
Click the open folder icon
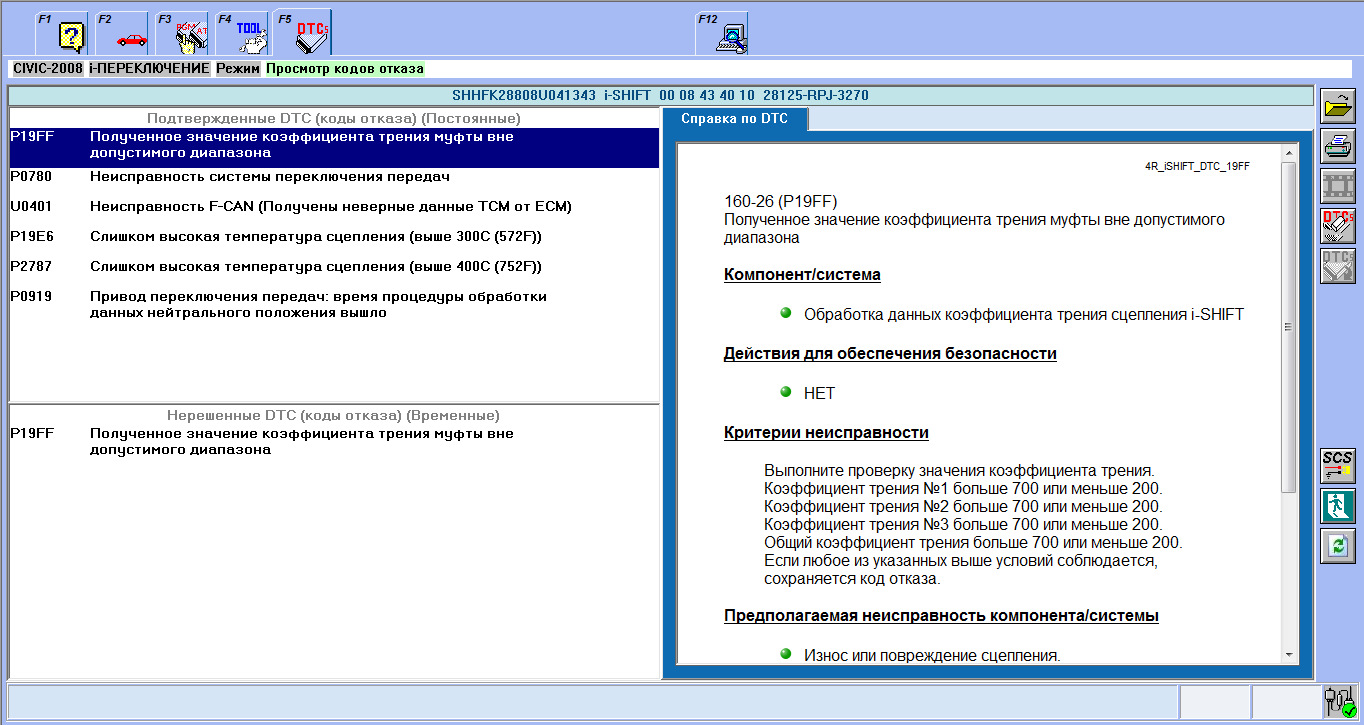(1337, 106)
